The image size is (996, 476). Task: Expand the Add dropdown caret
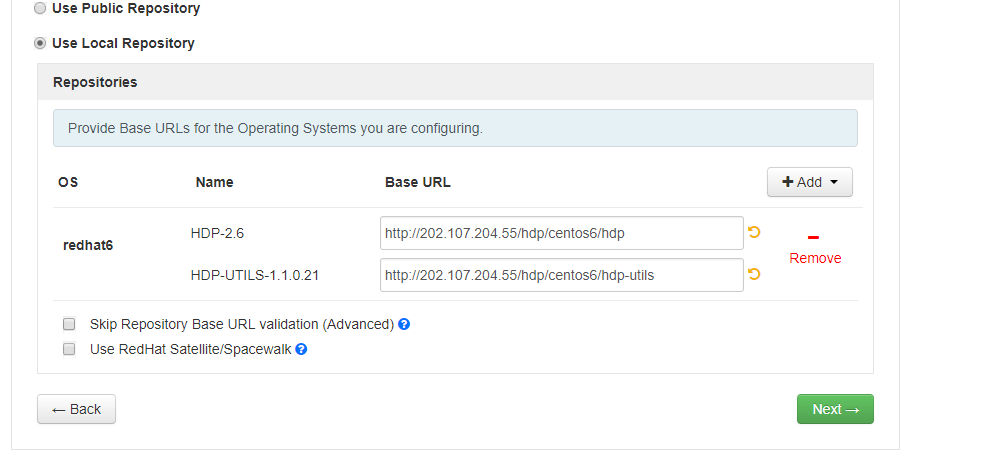[x=833, y=182]
